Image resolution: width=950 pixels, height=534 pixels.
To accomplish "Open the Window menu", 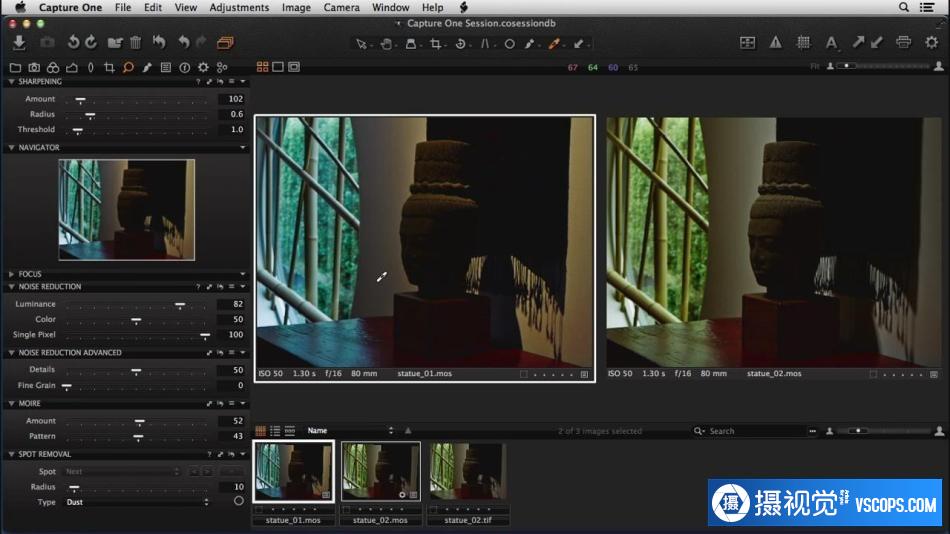I will tap(391, 7).
